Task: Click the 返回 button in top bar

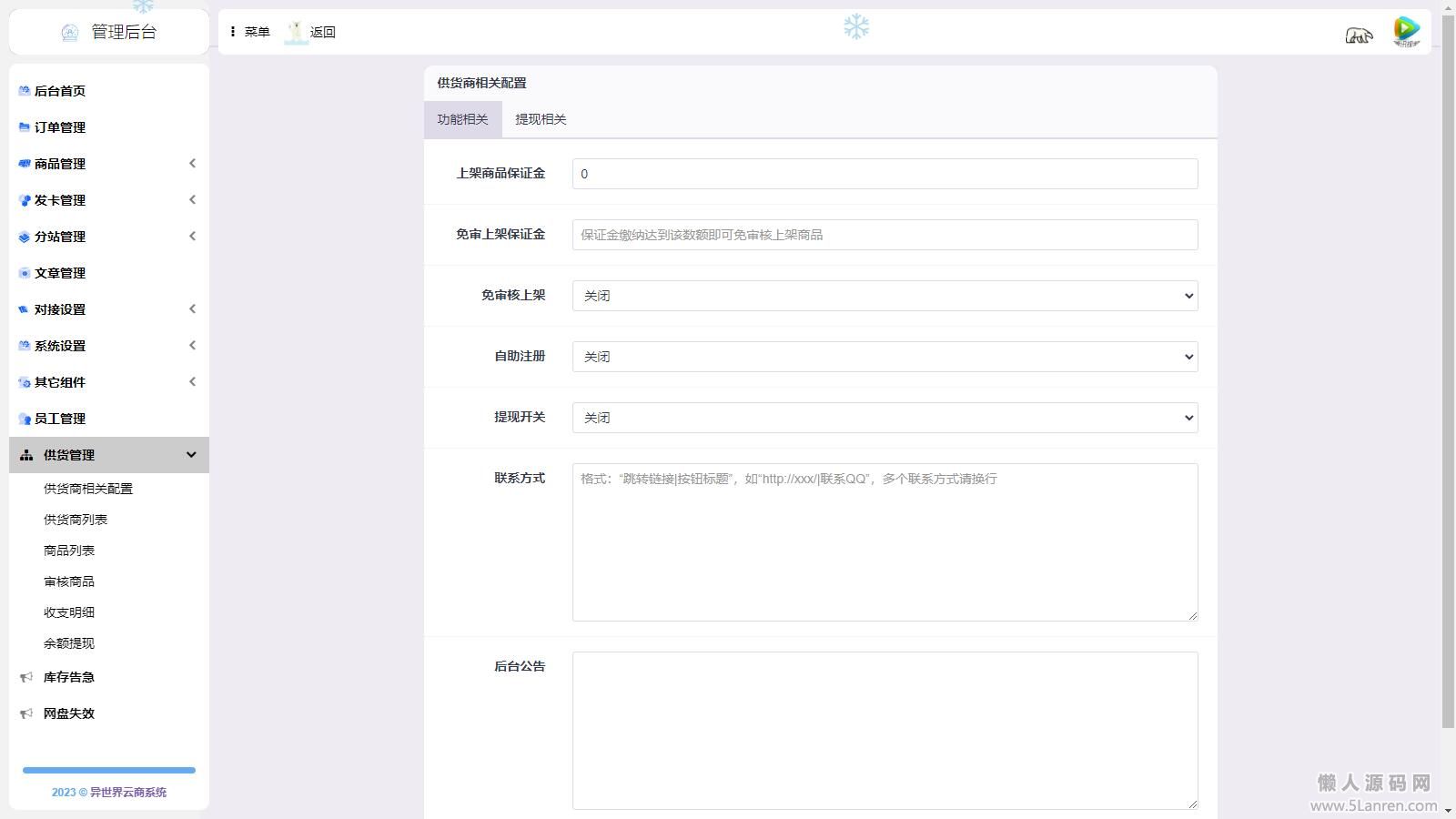Action: [x=311, y=32]
